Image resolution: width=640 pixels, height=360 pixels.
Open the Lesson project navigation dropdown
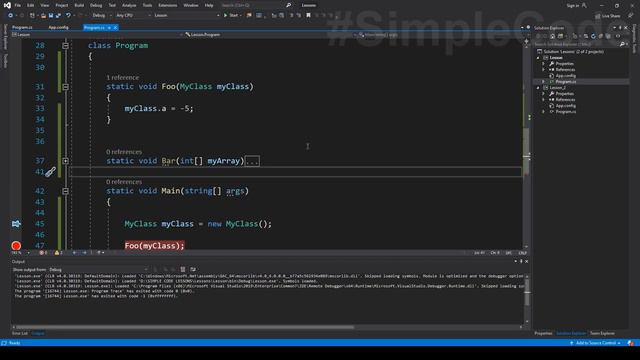96,35
